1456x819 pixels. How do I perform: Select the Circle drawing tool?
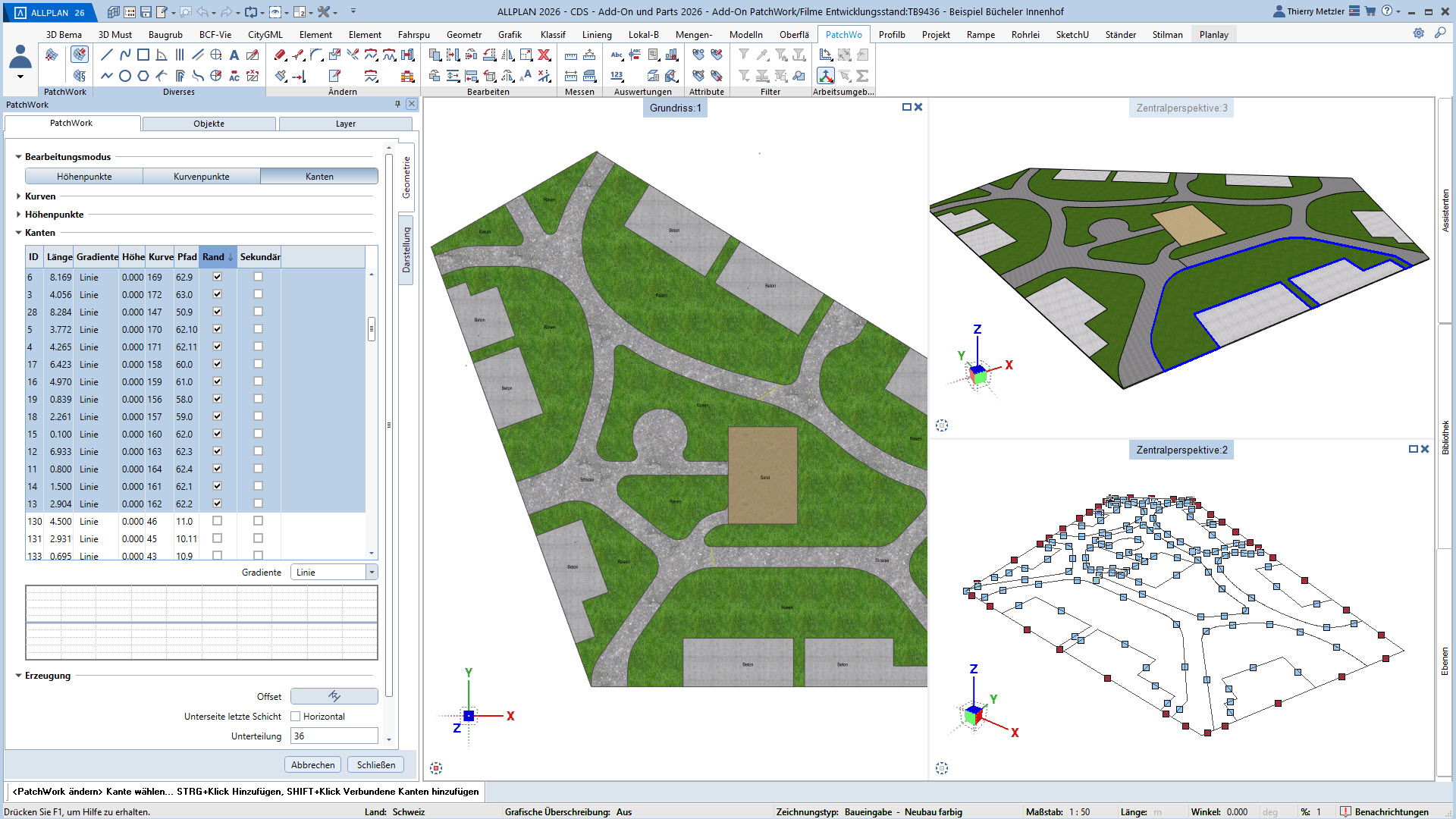(125, 76)
